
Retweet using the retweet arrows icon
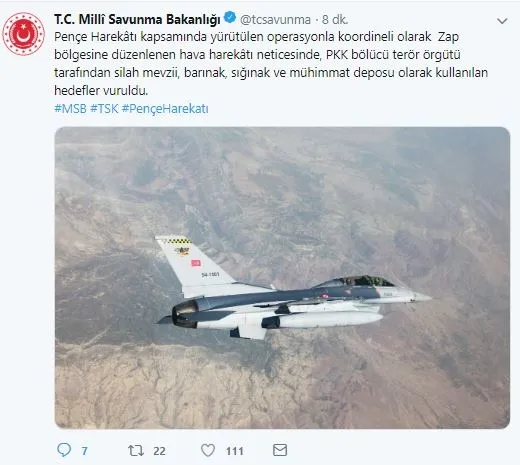coord(136,450)
